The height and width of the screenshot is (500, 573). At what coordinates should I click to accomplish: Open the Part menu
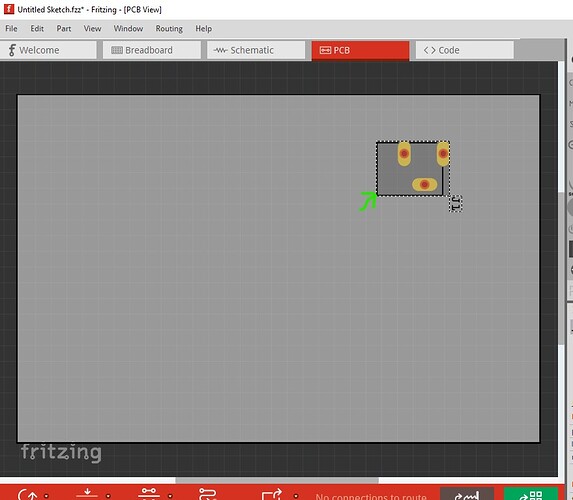click(64, 29)
